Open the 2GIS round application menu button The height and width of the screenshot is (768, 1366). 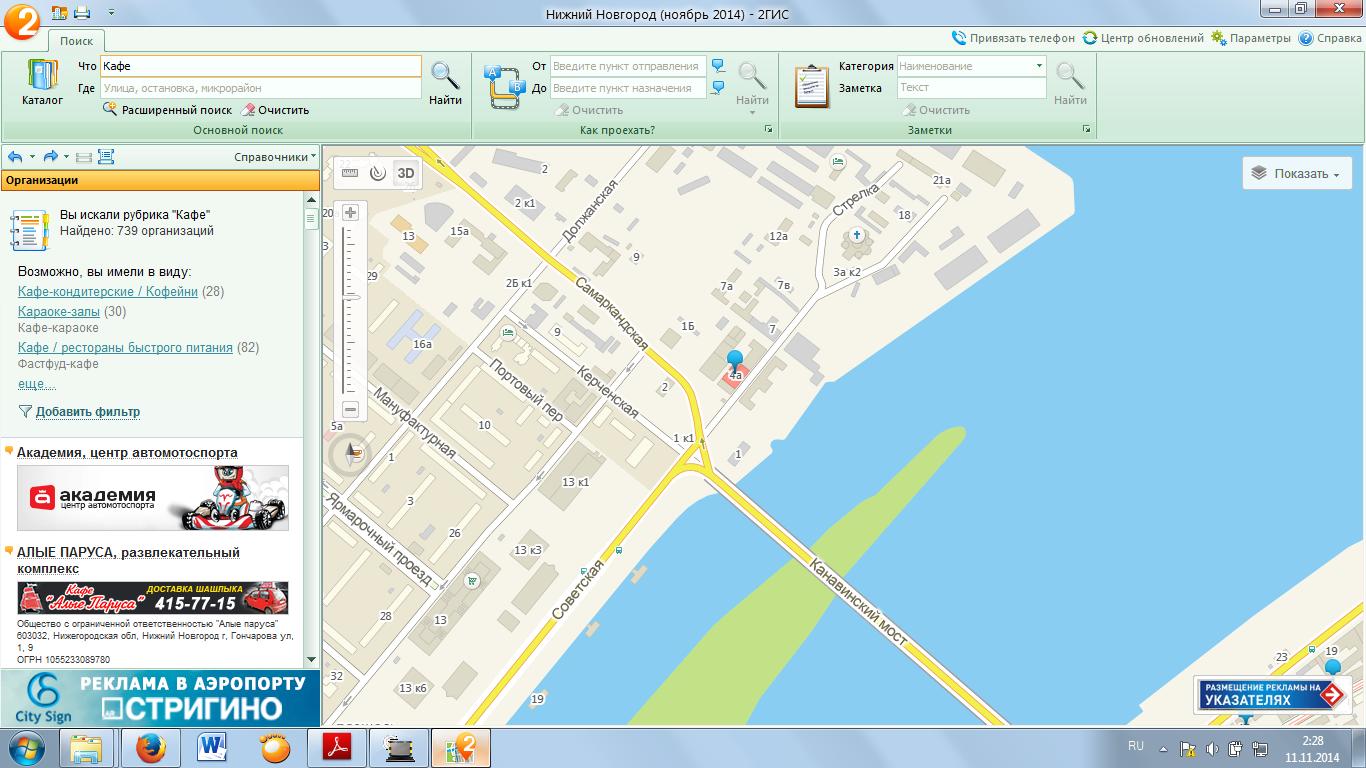(22, 20)
